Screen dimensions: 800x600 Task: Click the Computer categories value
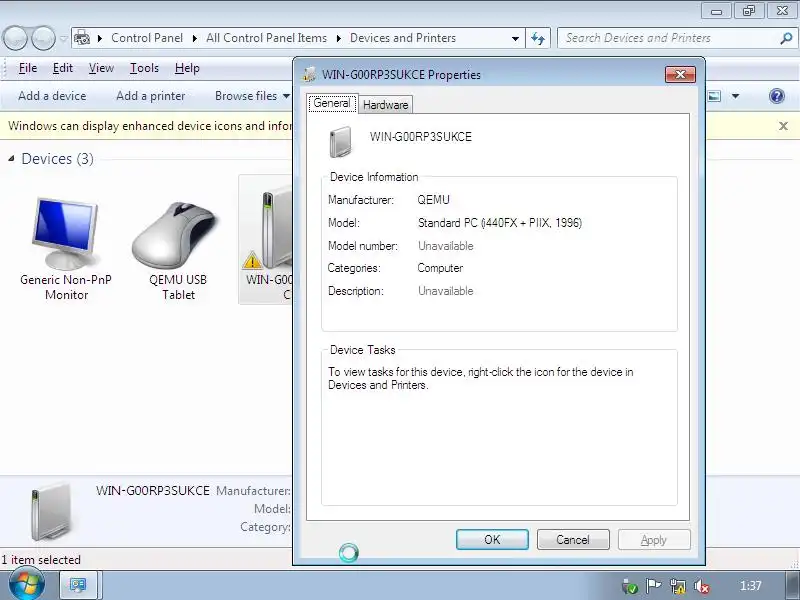point(440,268)
